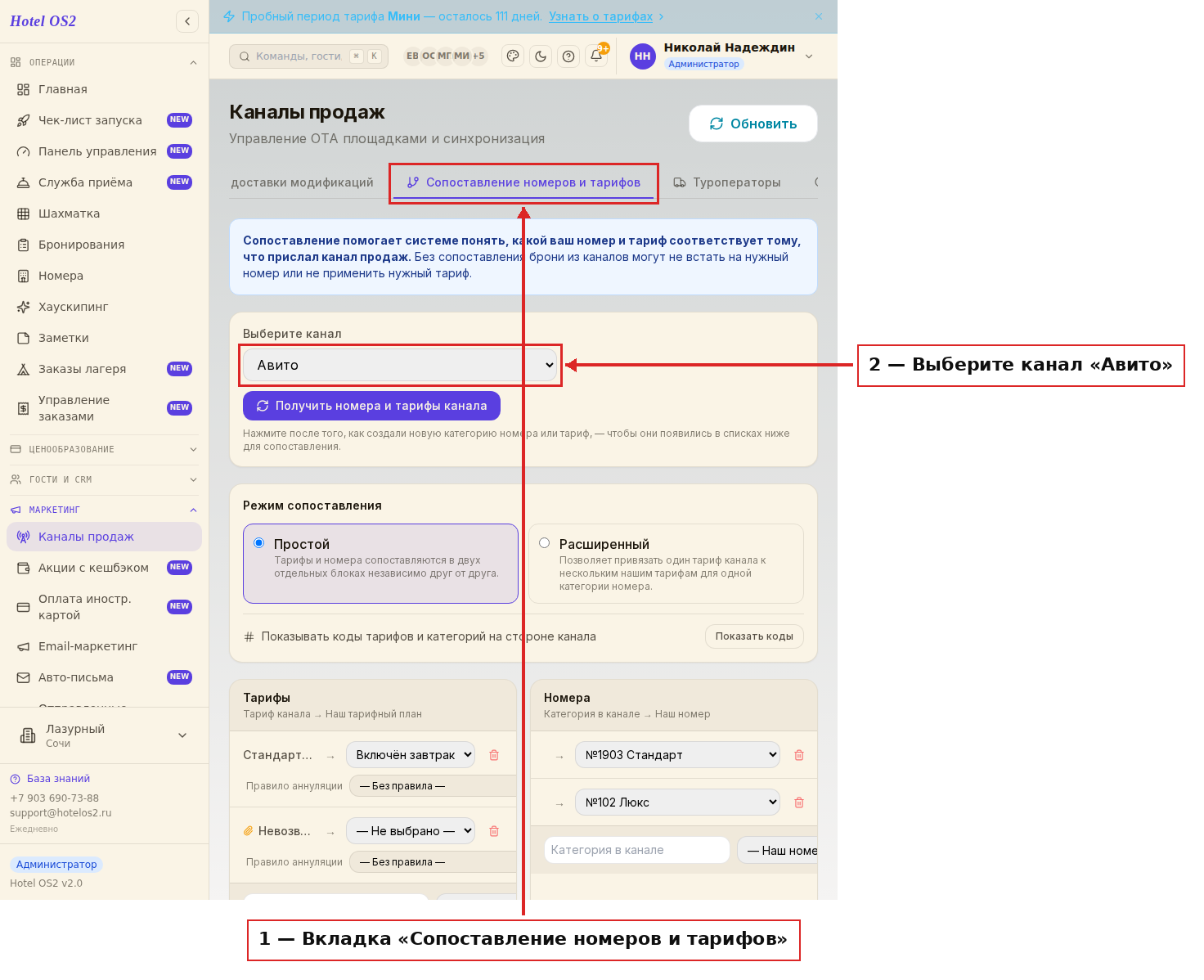Open the — Не выбрано — tariff dropdown

click(x=411, y=831)
